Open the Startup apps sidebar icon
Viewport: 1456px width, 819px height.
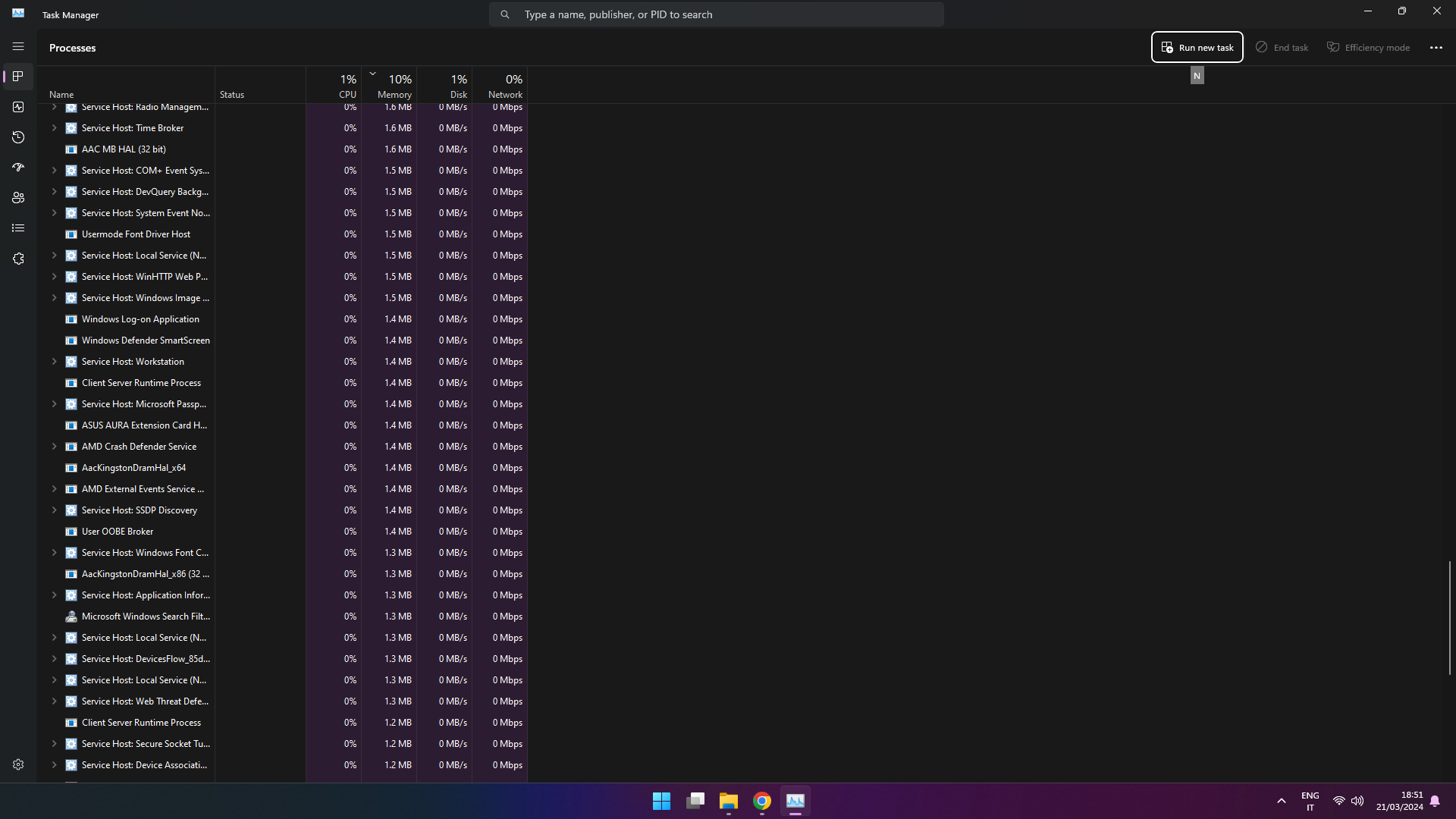[18, 168]
